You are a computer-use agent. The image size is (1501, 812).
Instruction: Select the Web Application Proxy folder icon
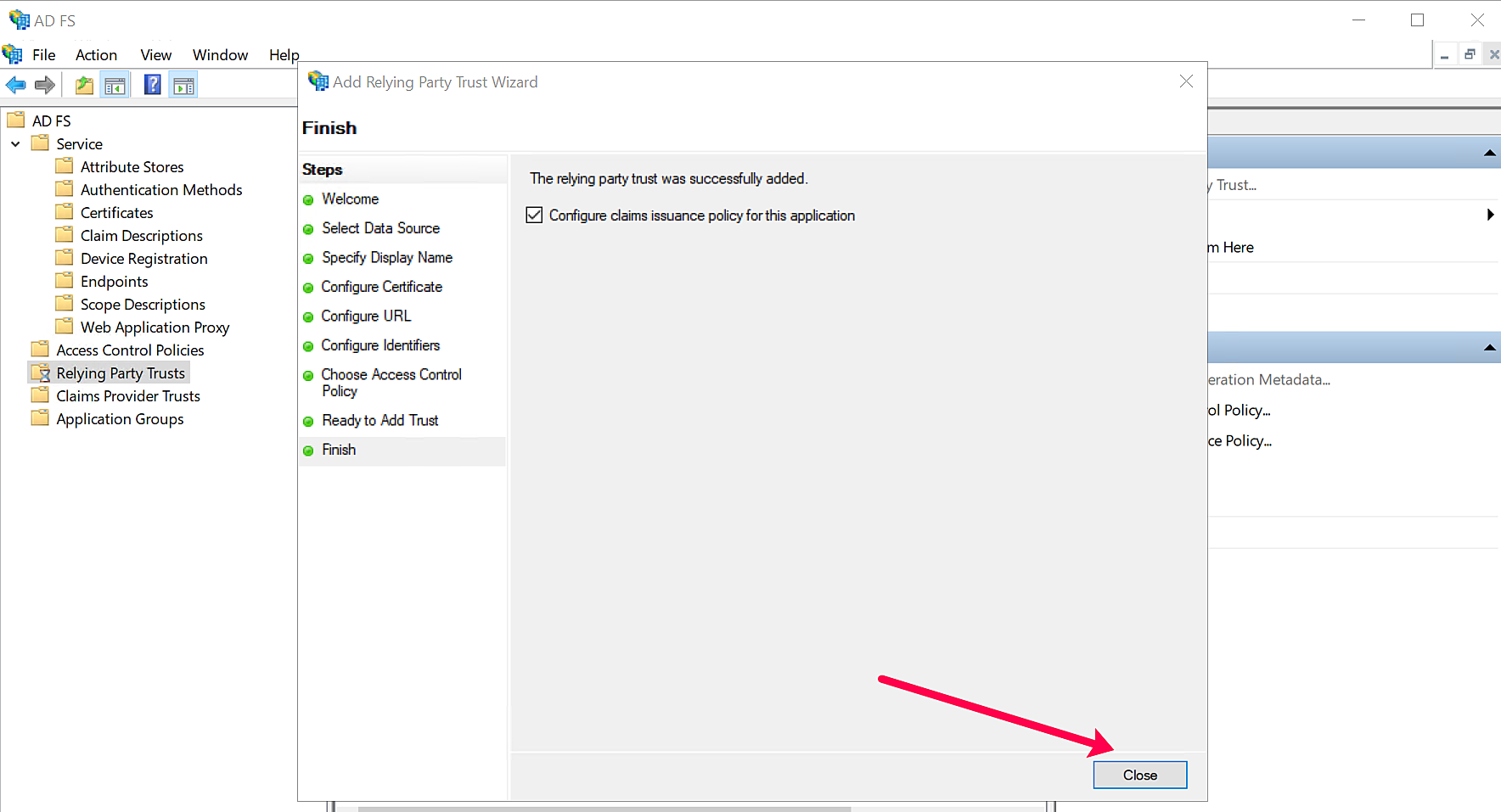(65, 326)
